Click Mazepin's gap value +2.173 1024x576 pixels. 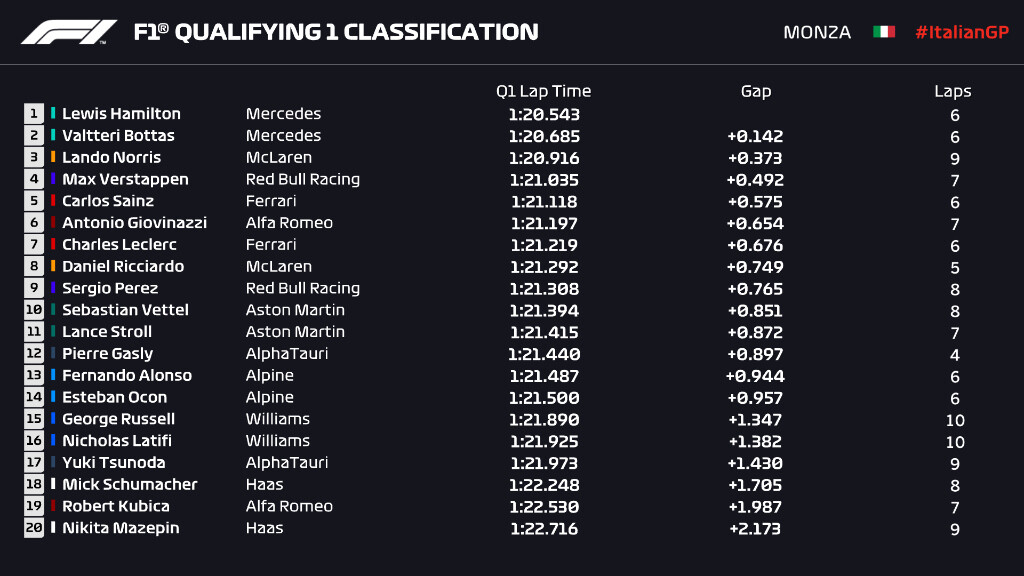756,528
